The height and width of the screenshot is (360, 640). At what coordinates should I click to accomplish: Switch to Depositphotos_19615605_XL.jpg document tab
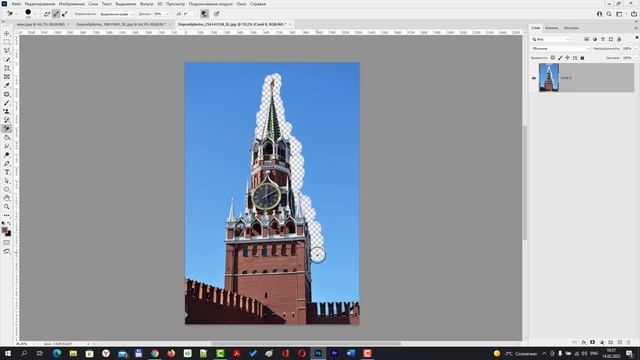coord(121,24)
